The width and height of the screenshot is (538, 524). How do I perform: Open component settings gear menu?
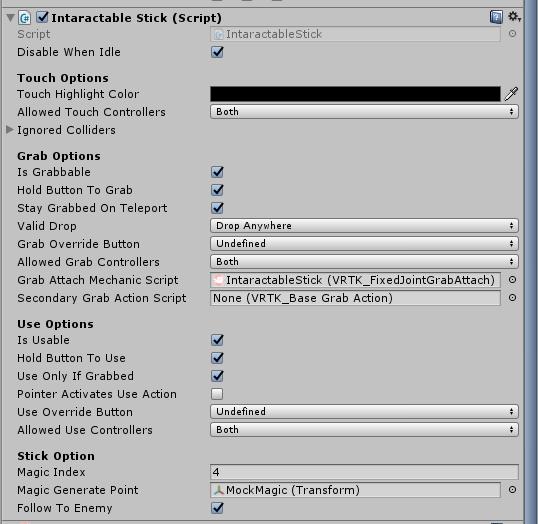pyautogui.click(x=514, y=16)
